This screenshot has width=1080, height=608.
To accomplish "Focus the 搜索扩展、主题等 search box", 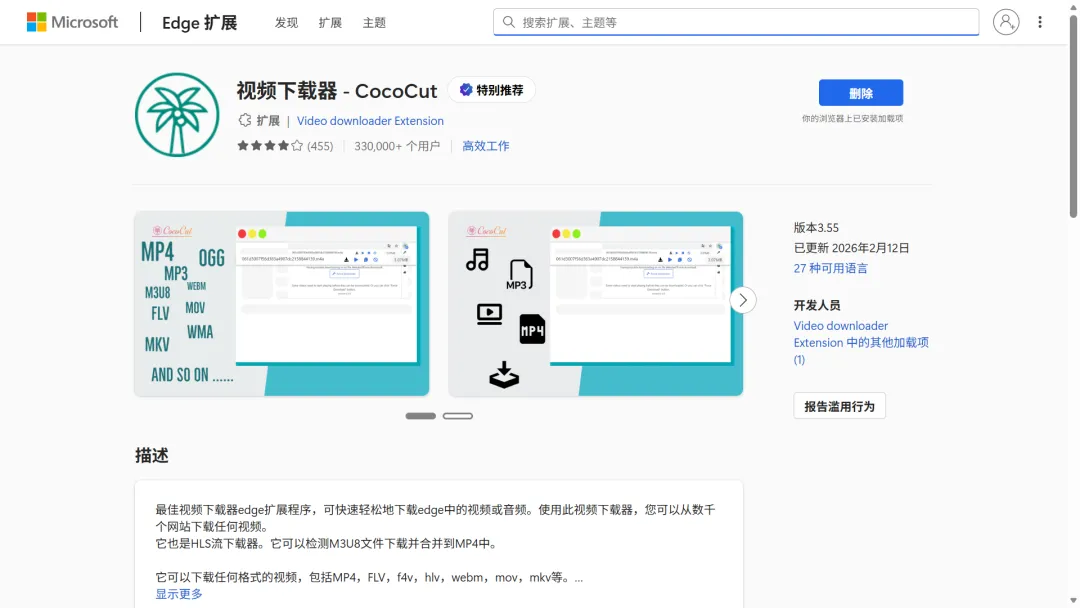I will (736, 22).
